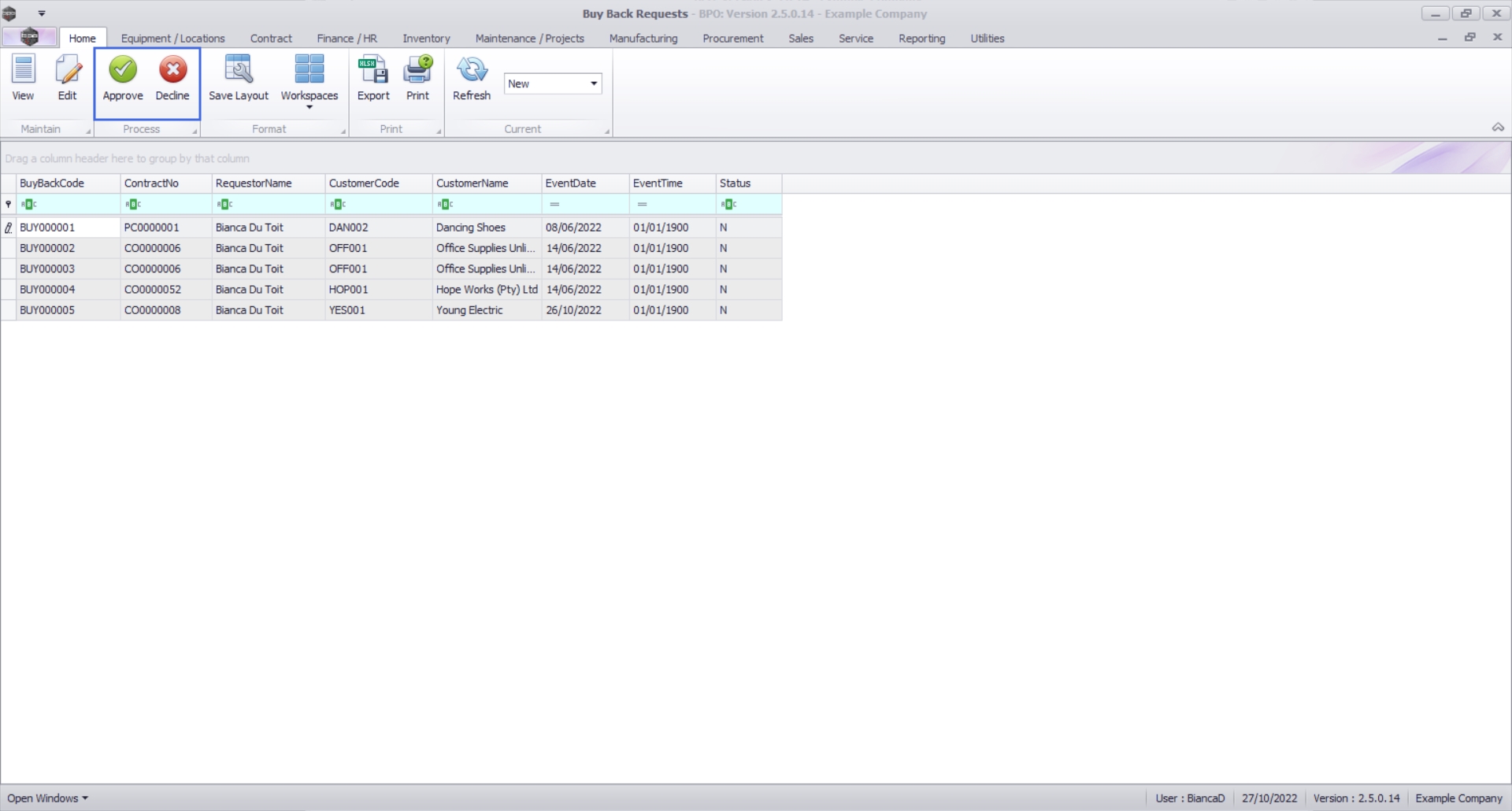Viewport: 1512px width, 811px height.
Task: Open the CustomerName filter condition selector
Action: tap(445, 205)
